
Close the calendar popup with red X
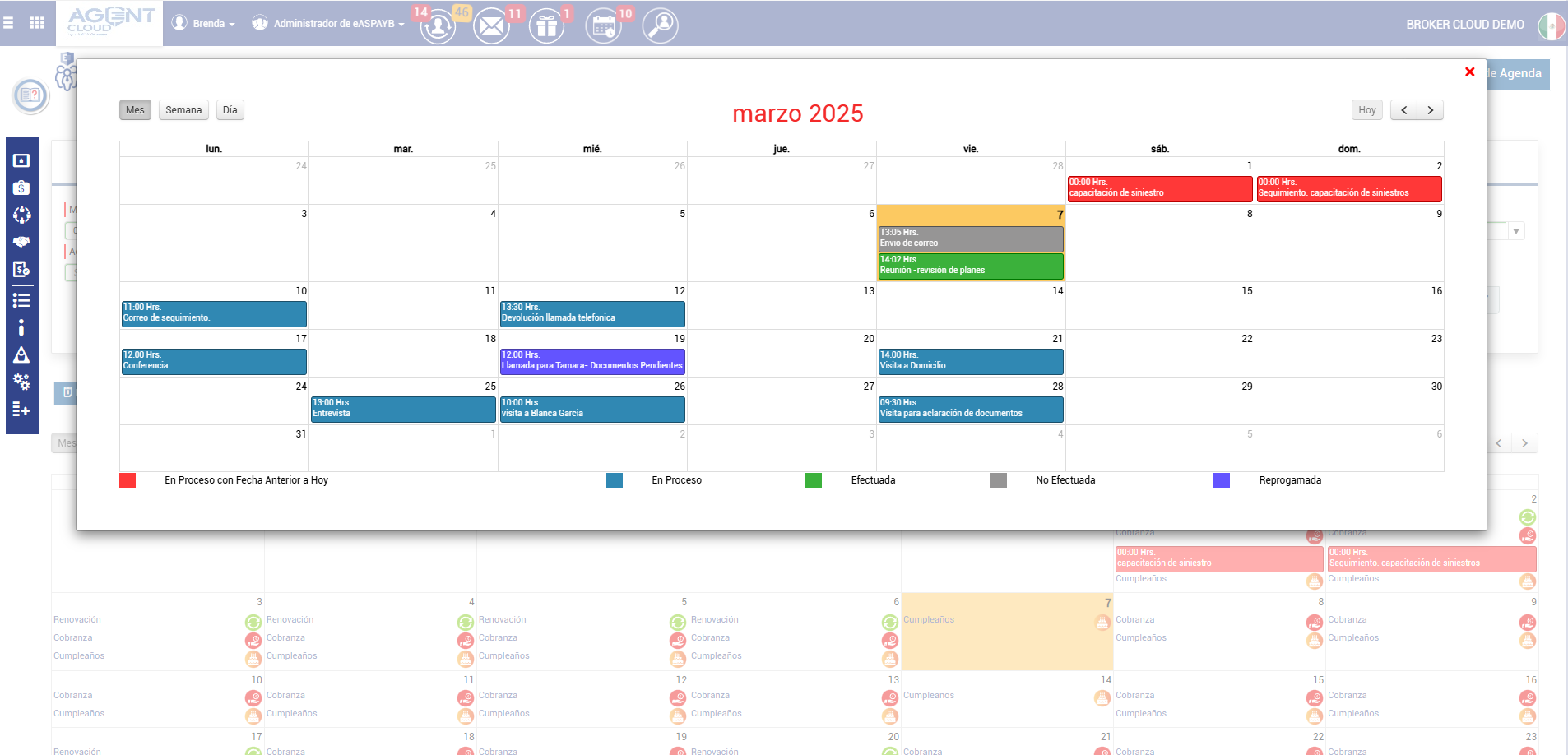click(x=1470, y=72)
